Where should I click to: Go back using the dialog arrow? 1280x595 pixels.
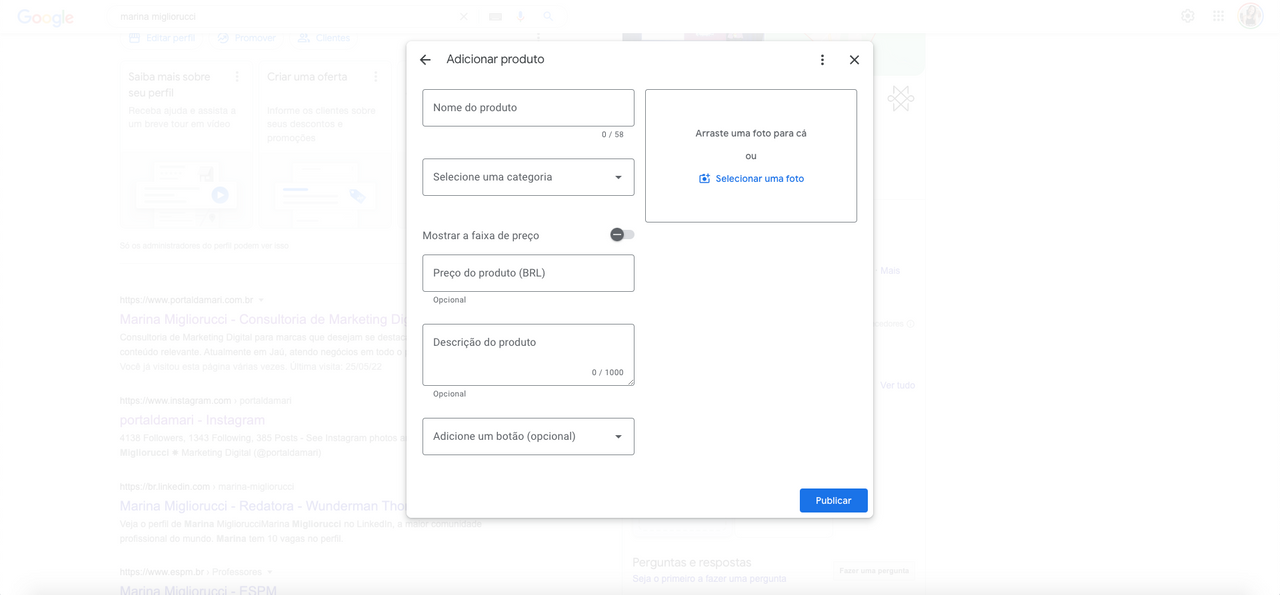pos(425,60)
